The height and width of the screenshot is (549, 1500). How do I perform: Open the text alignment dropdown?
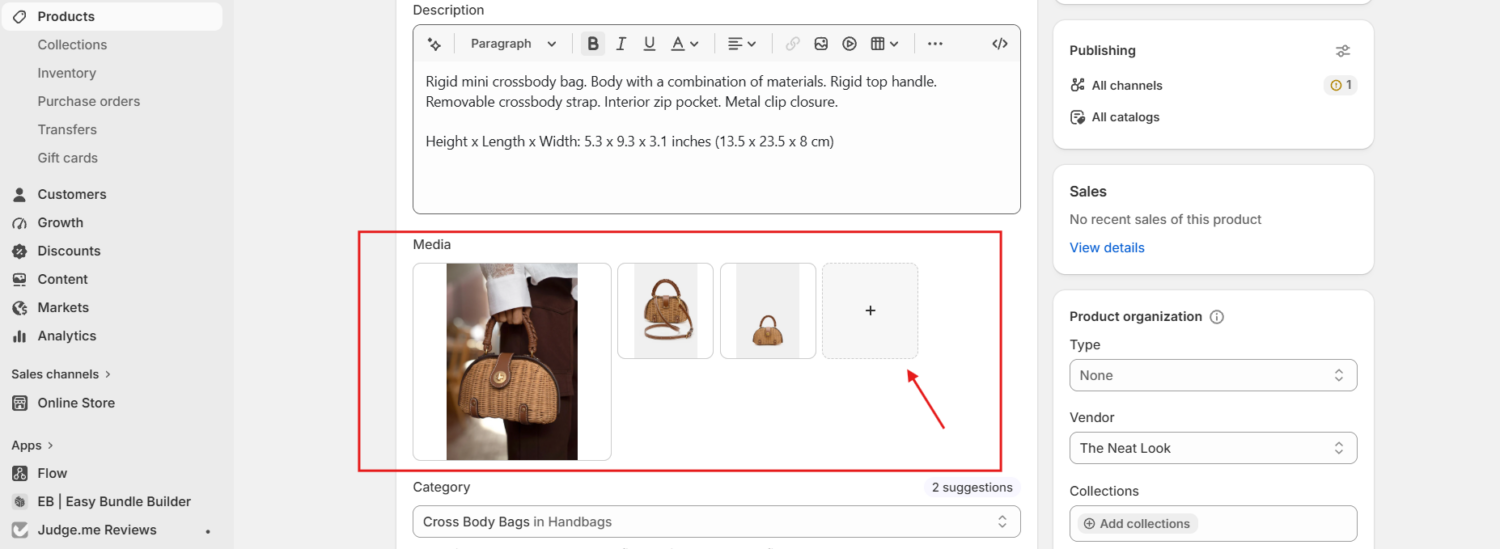click(741, 44)
